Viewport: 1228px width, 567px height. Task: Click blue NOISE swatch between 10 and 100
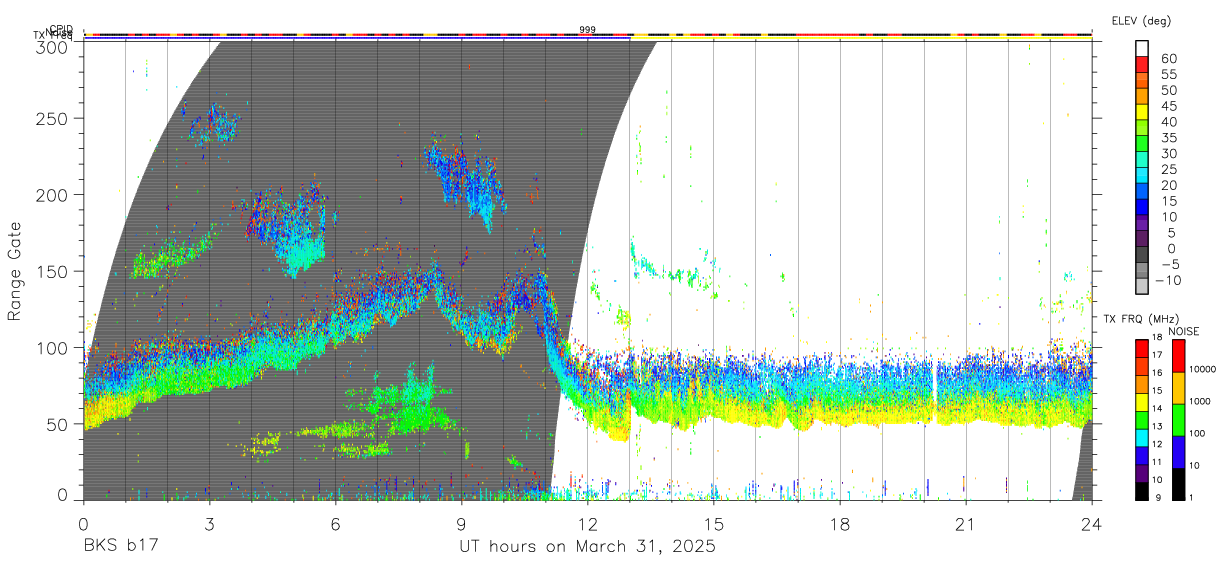pos(1178,451)
